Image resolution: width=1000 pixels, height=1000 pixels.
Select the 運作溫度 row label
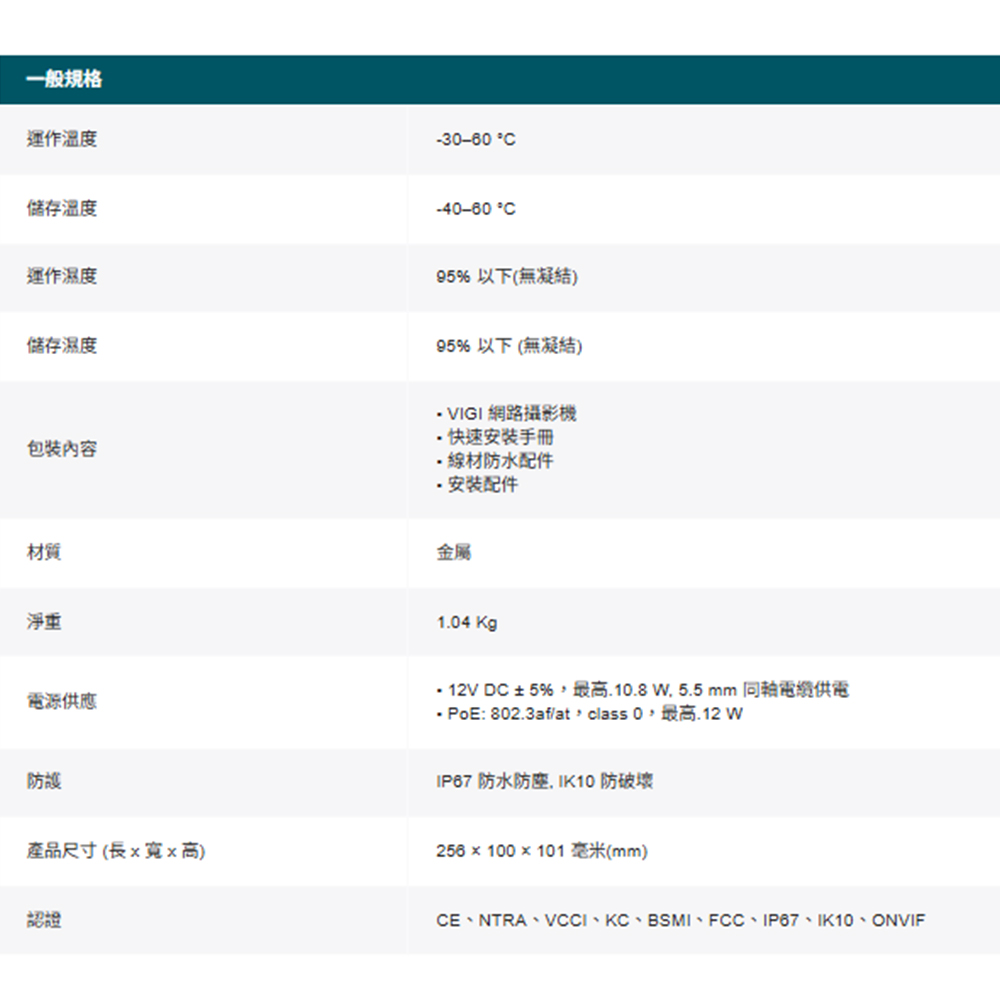(x=62, y=140)
